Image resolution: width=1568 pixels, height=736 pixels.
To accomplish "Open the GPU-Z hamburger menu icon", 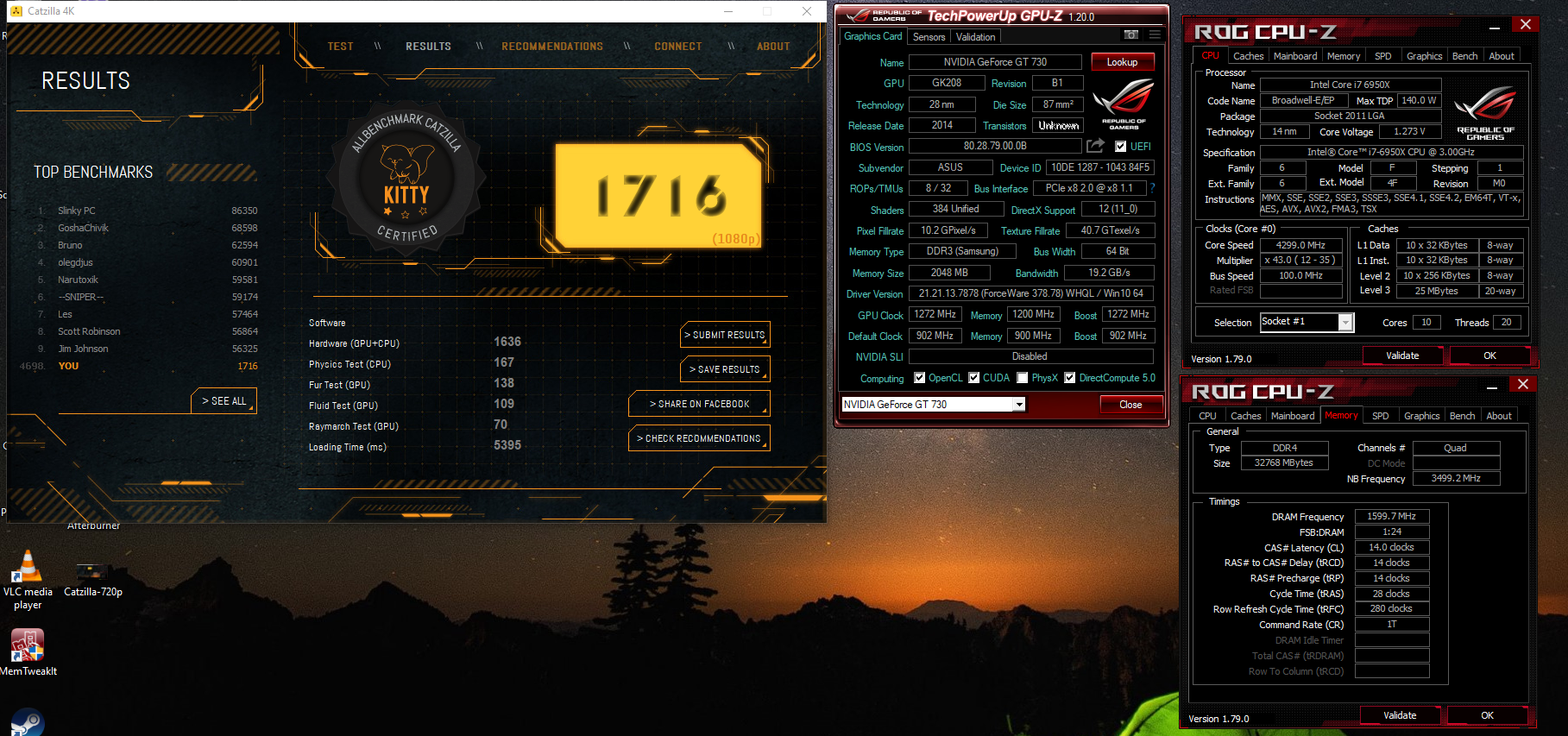I will (x=1154, y=35).
